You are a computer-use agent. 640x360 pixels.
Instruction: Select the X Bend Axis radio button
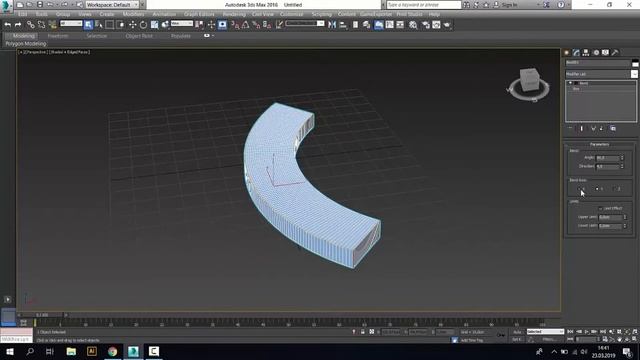tap(580, 189)
